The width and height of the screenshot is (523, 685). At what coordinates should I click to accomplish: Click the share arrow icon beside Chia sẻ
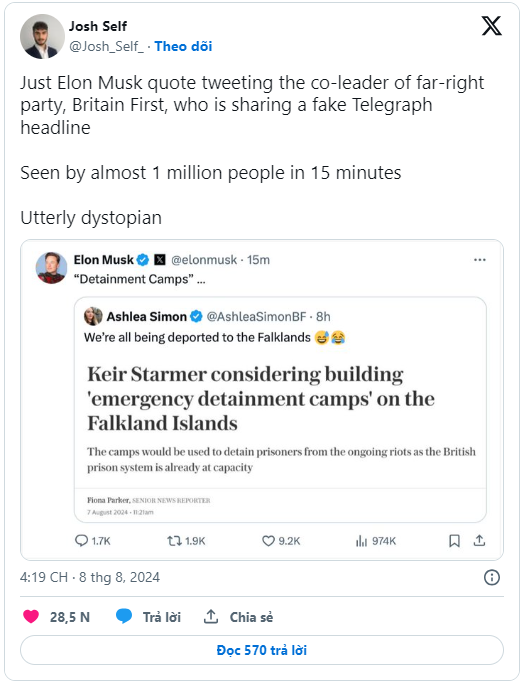[x=211, y=616]
